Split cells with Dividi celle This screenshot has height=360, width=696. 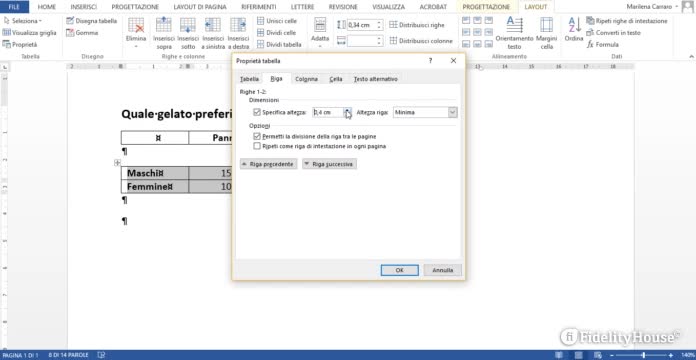(276, 32)
